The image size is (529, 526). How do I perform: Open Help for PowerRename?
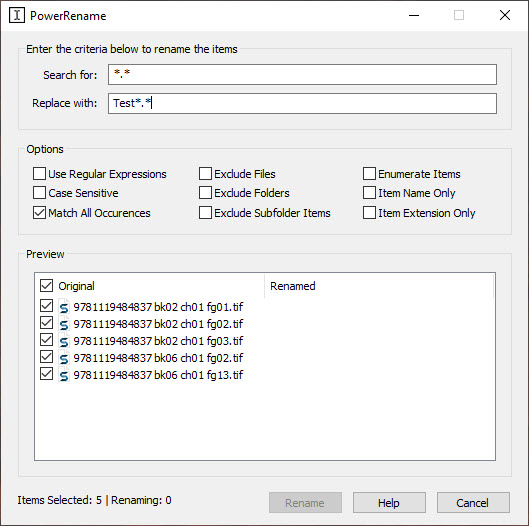tap(389, 503)
